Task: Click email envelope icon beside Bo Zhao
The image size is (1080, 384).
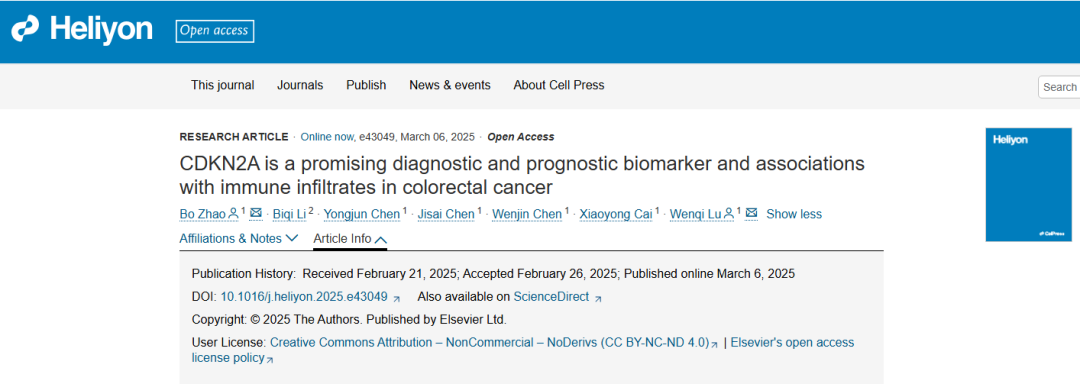Action: (256, 213)
